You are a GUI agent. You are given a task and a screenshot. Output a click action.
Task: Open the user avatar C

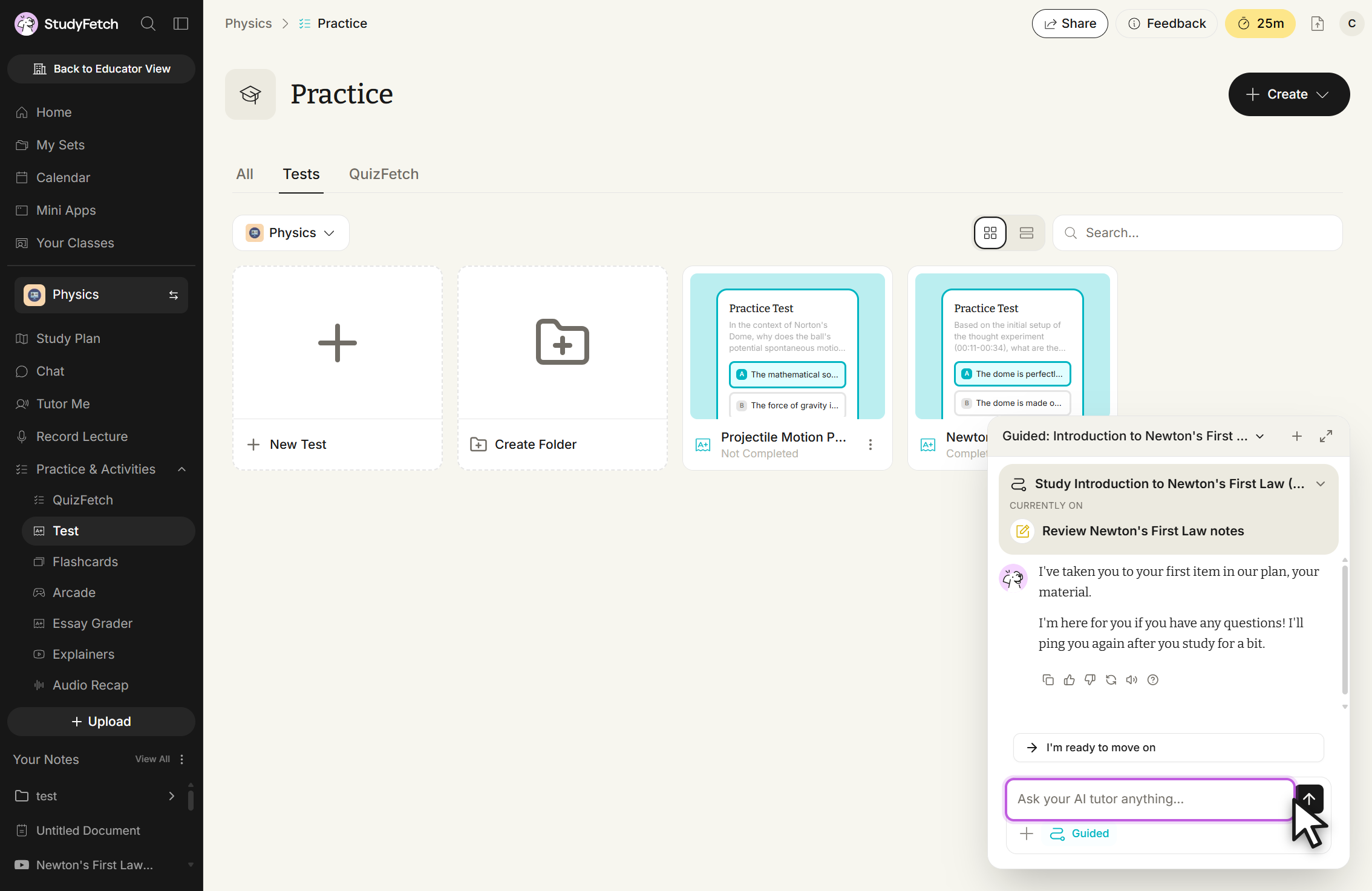point(1351,24)
